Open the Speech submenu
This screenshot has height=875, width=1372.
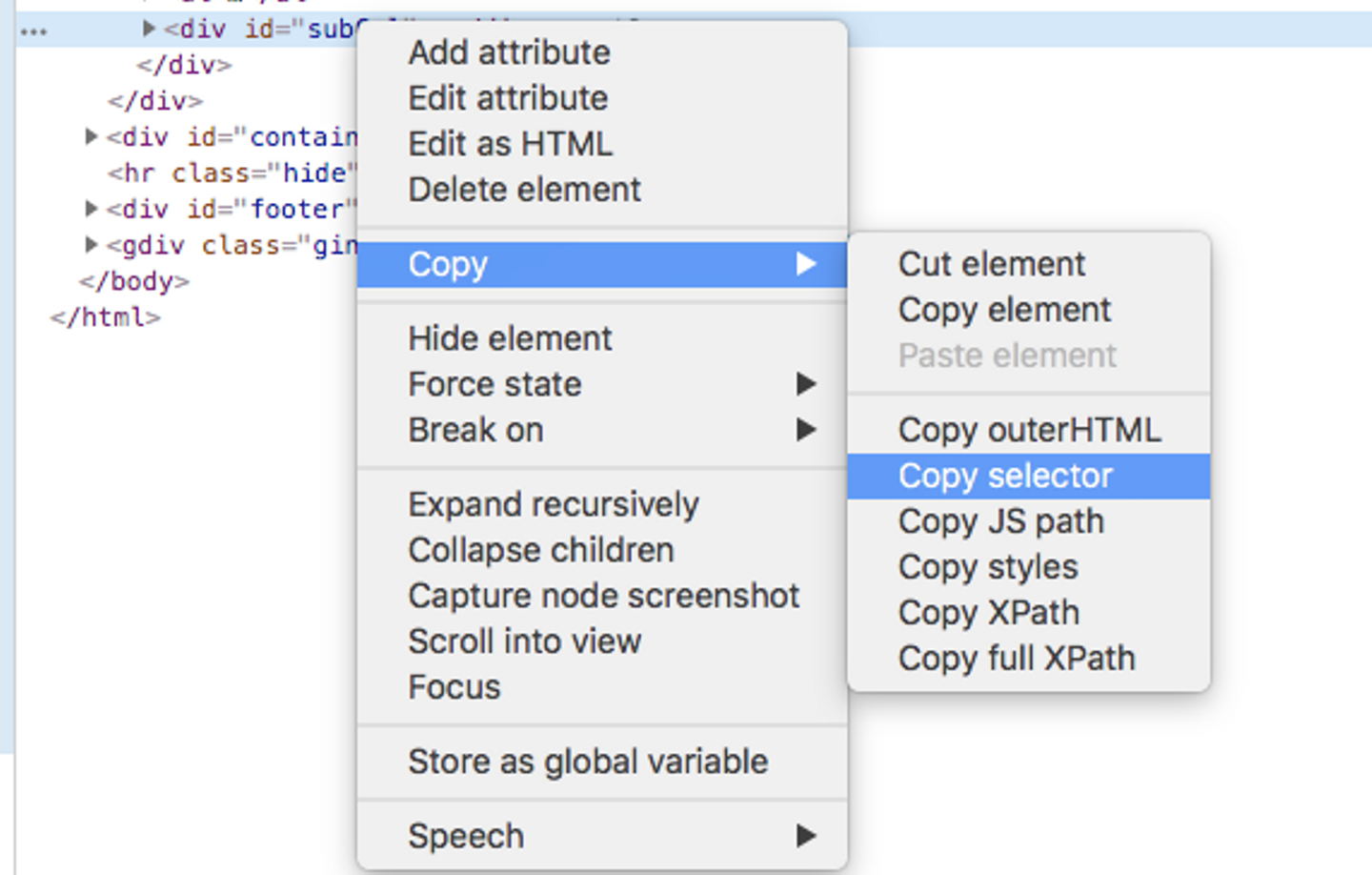467,836
